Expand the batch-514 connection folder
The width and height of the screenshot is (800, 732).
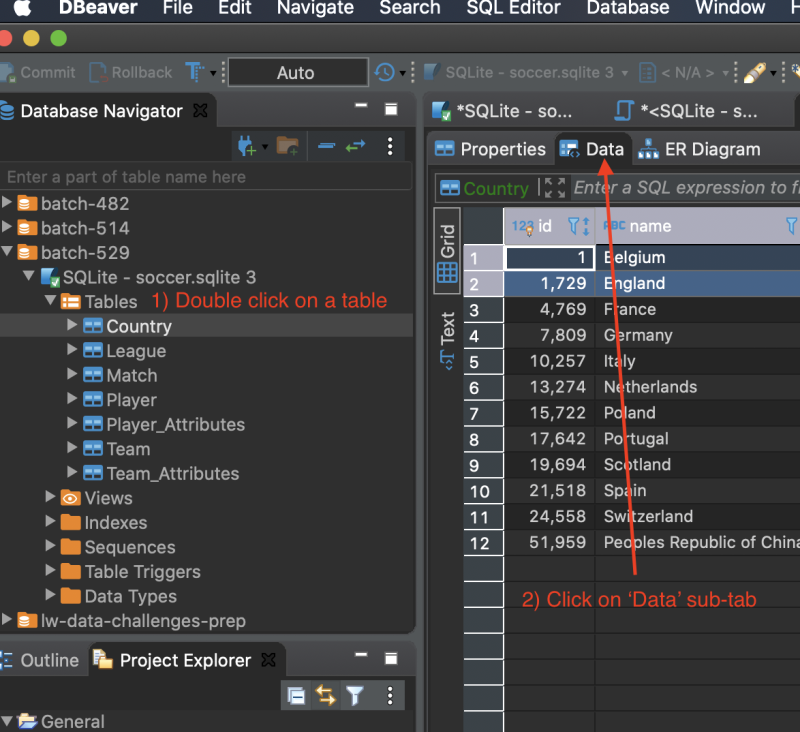7,226
